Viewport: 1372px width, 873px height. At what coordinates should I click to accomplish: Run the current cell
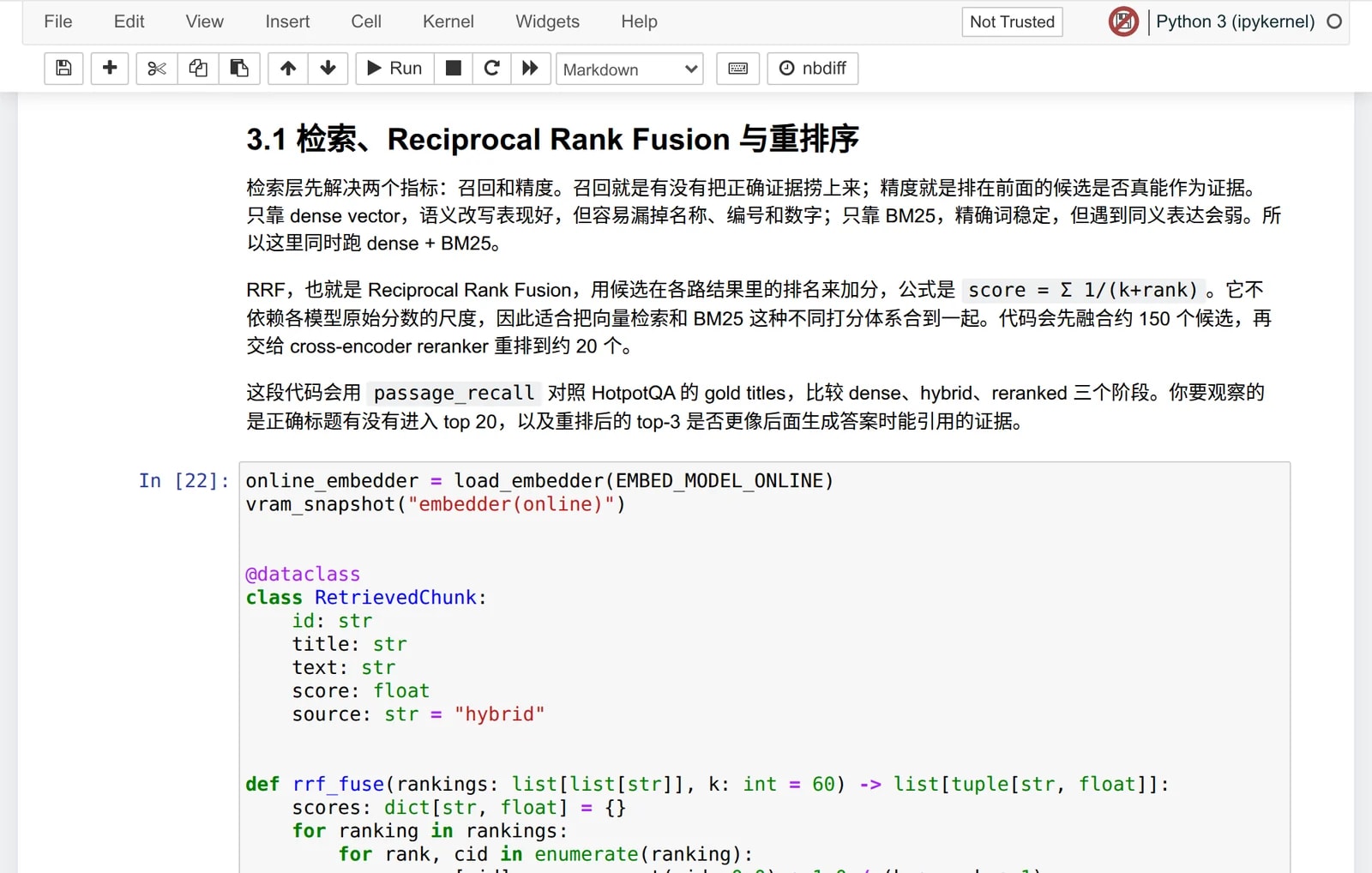pos(394,69)
